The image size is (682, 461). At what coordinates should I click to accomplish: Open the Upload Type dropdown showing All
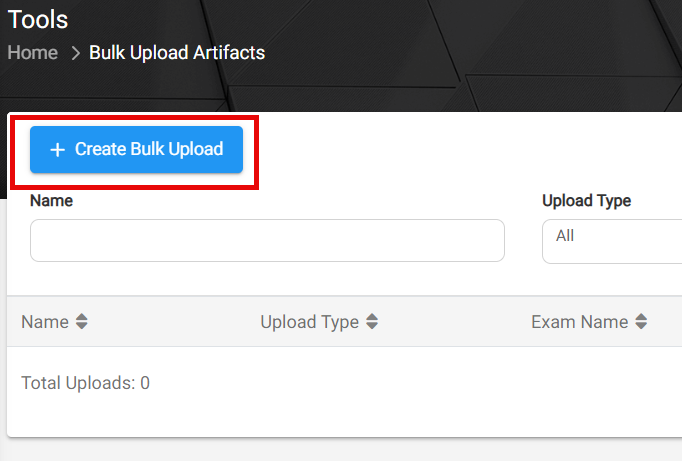pos(612,241)
